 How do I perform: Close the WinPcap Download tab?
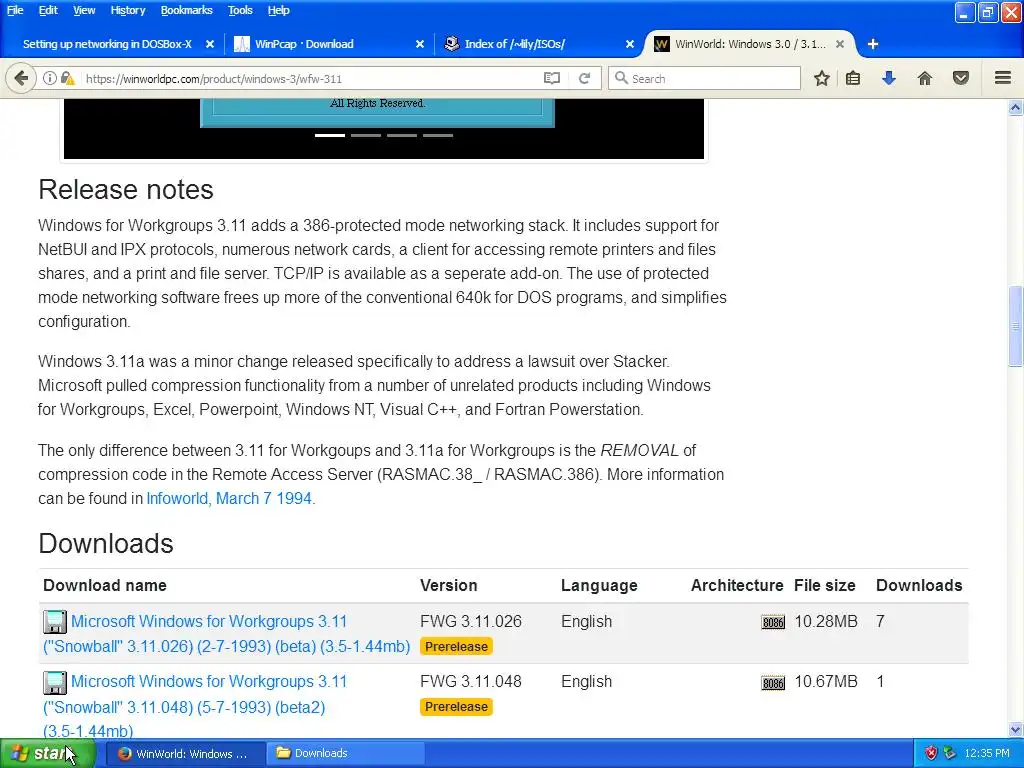point(420,44)
